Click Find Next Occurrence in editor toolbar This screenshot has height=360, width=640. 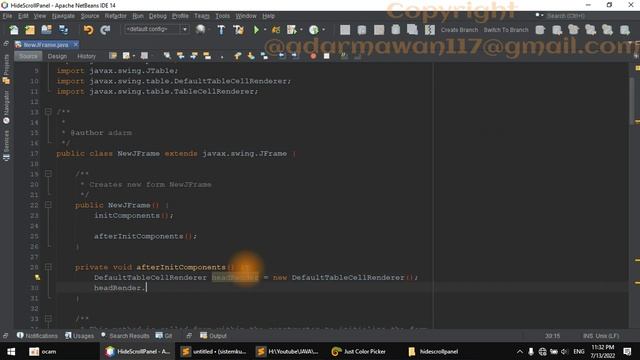pyautogui.click(x=194, y=56)
